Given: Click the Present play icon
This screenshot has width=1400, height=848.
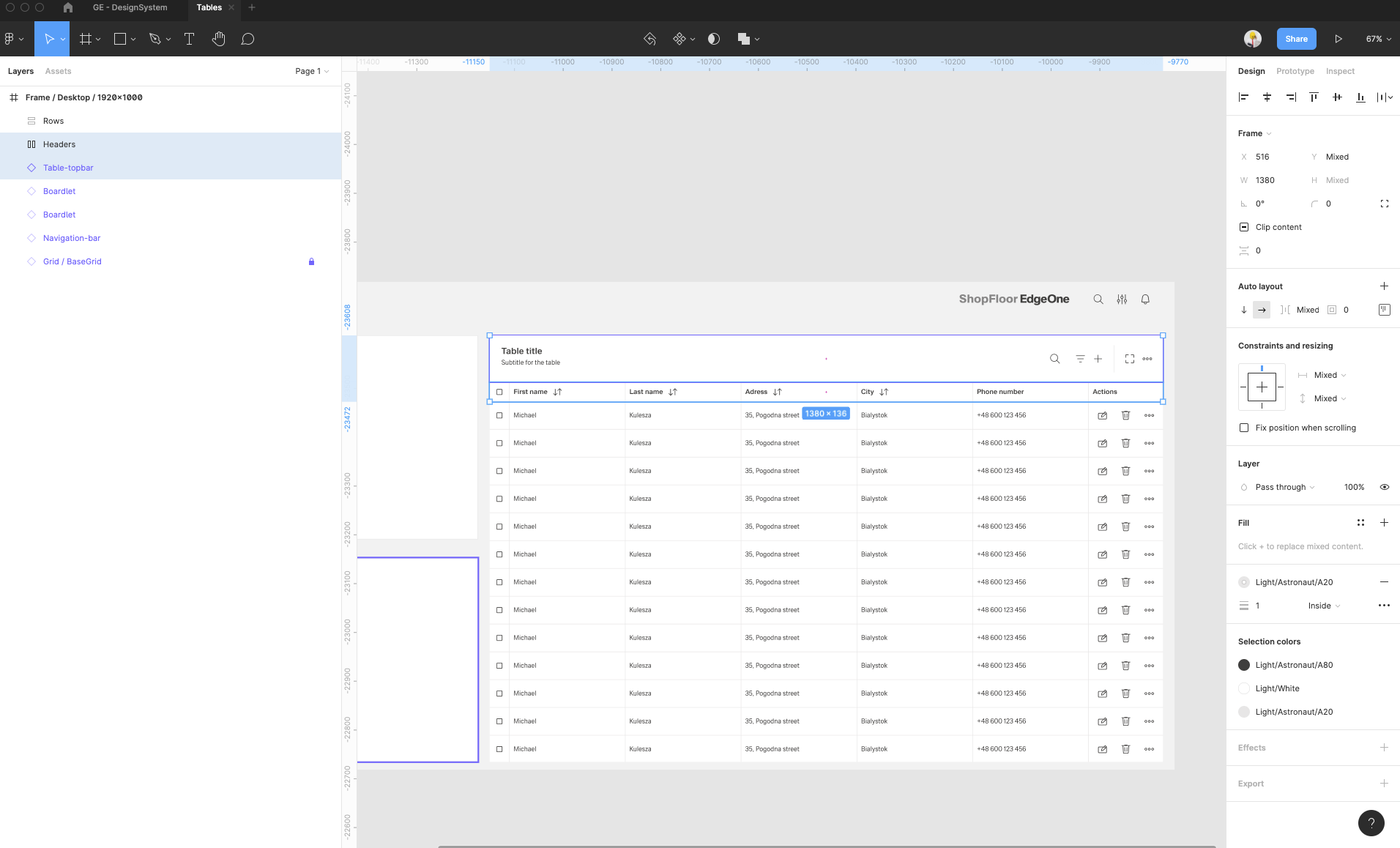Looking at the screenshot, I should 1338,40.
